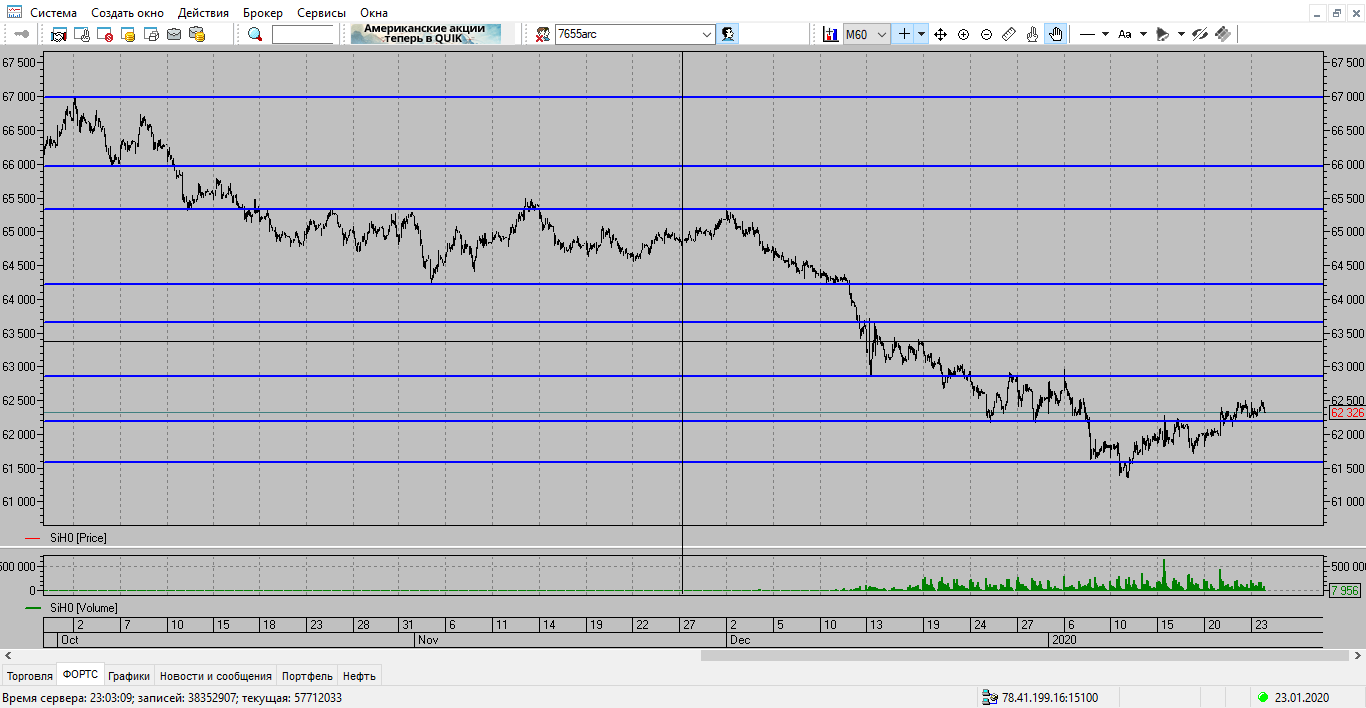Click the Американские акции QUIK banner
The height and width of the screenshot is (708, 1366).
424,34
